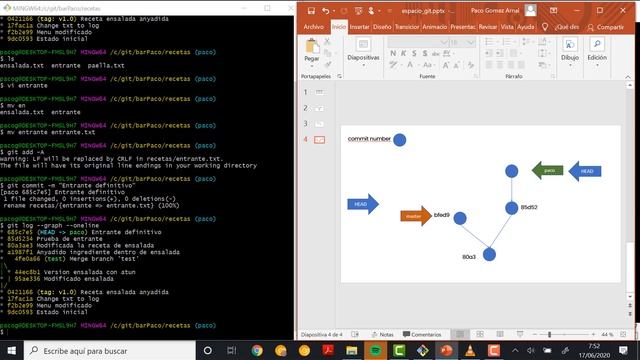
Task: Open the Archivo menu
Action: point(313,27)
